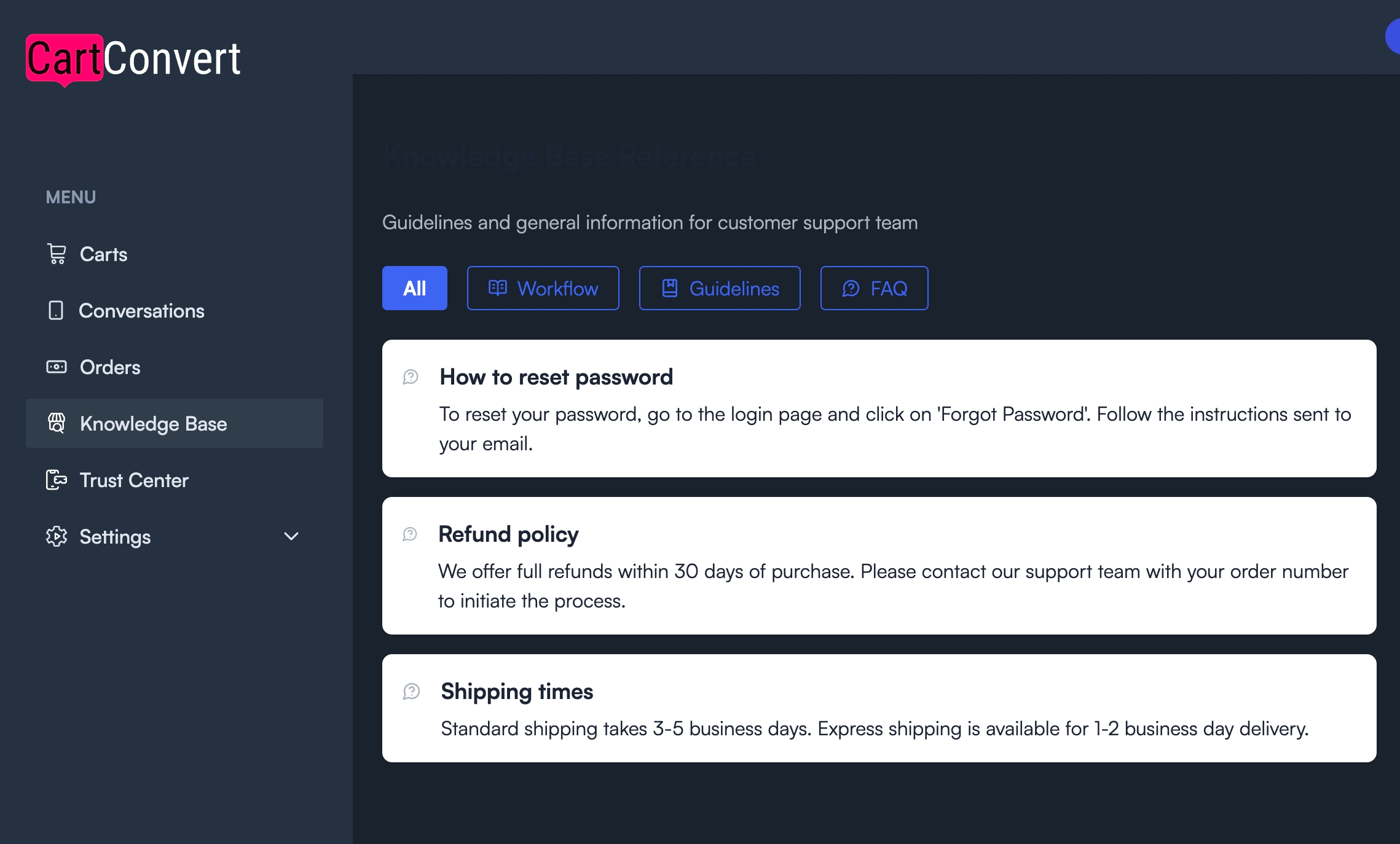Click the Conversations phone icon
The width and height of the screenshot is (1400, 844).
pyautogui.click(x=56, y=310)
